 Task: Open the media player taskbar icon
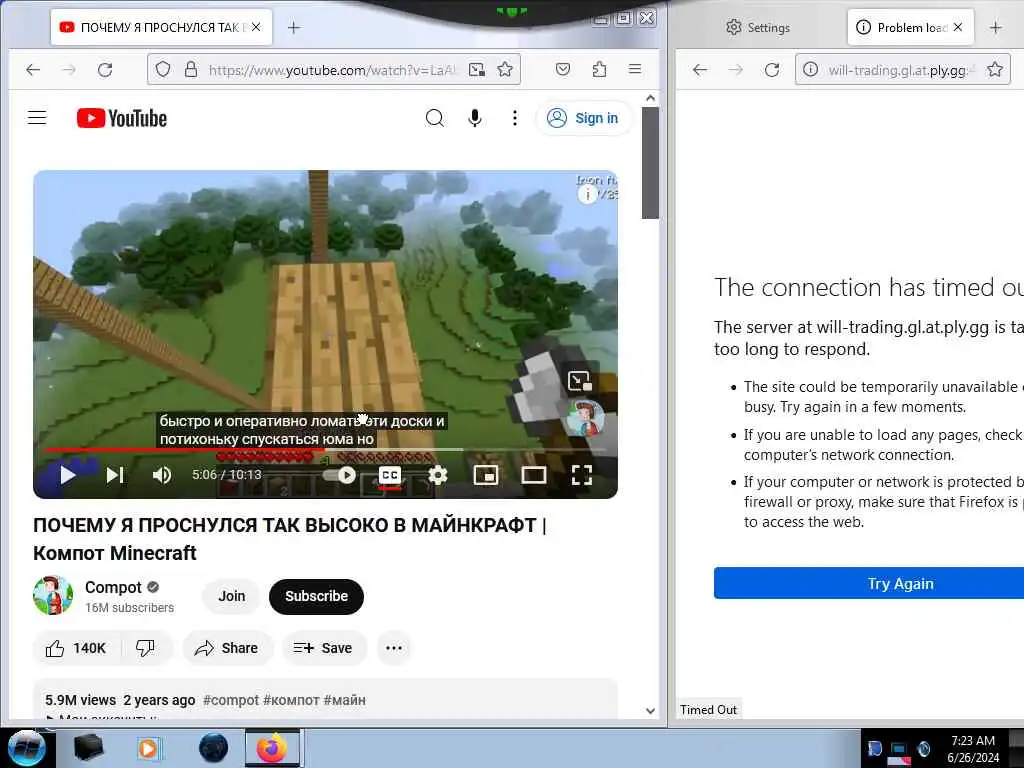pyautogui.click(x=148, y=748)
